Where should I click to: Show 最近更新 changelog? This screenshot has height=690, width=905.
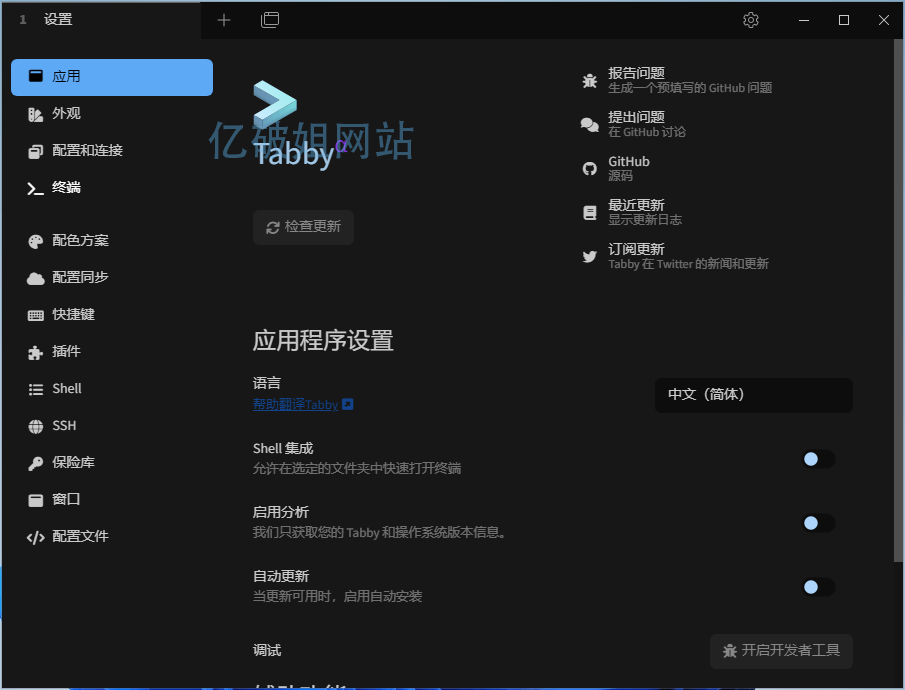pos(645,212)
